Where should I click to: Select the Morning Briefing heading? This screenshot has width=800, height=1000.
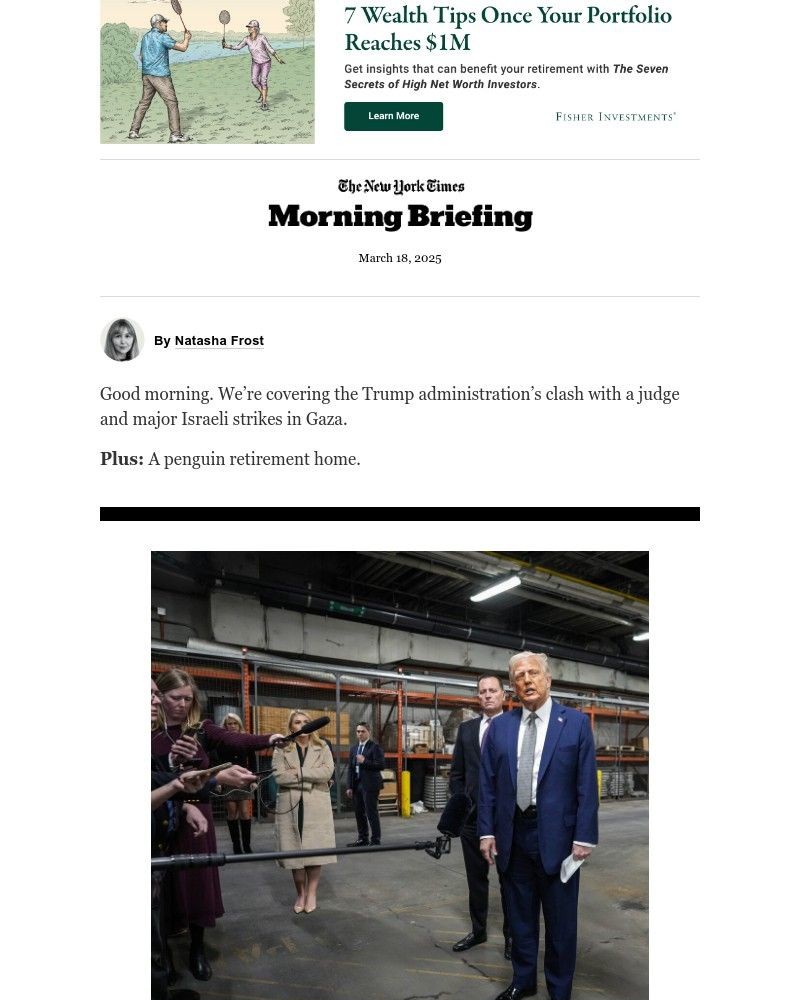400,217
